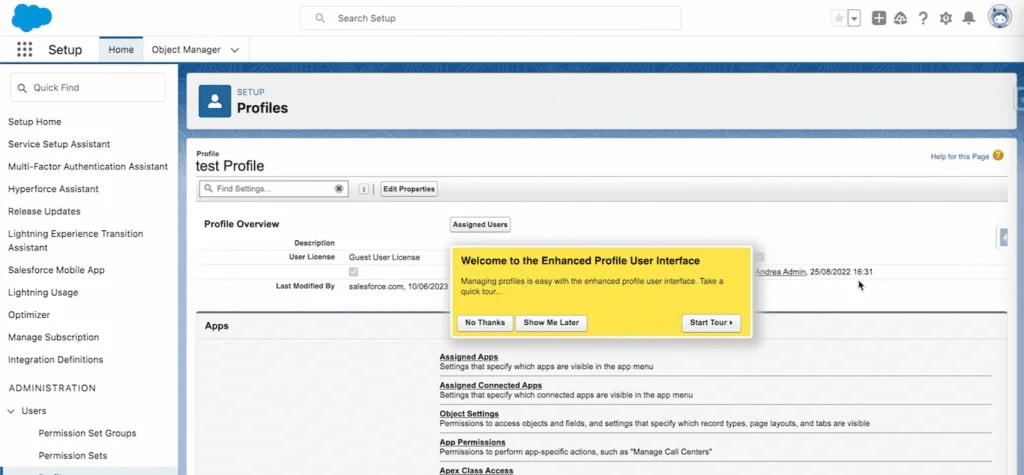
Task: Open Manage Subscription in sidebar
Action: 54,337
